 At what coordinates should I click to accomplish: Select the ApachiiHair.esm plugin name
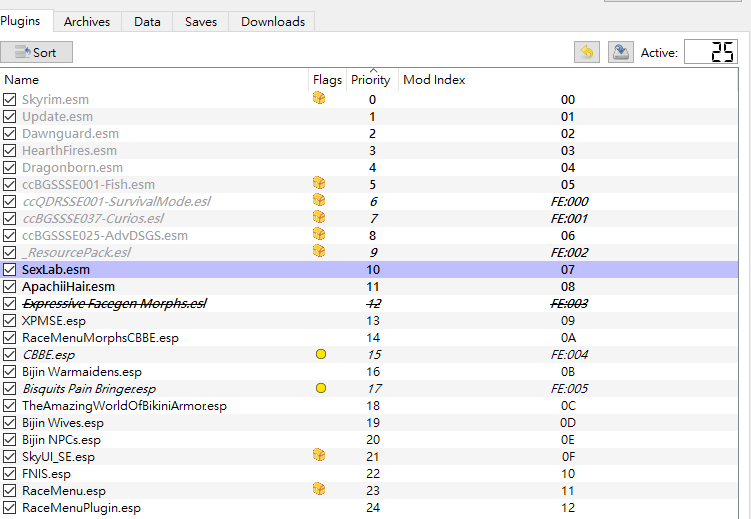point(68,287)
